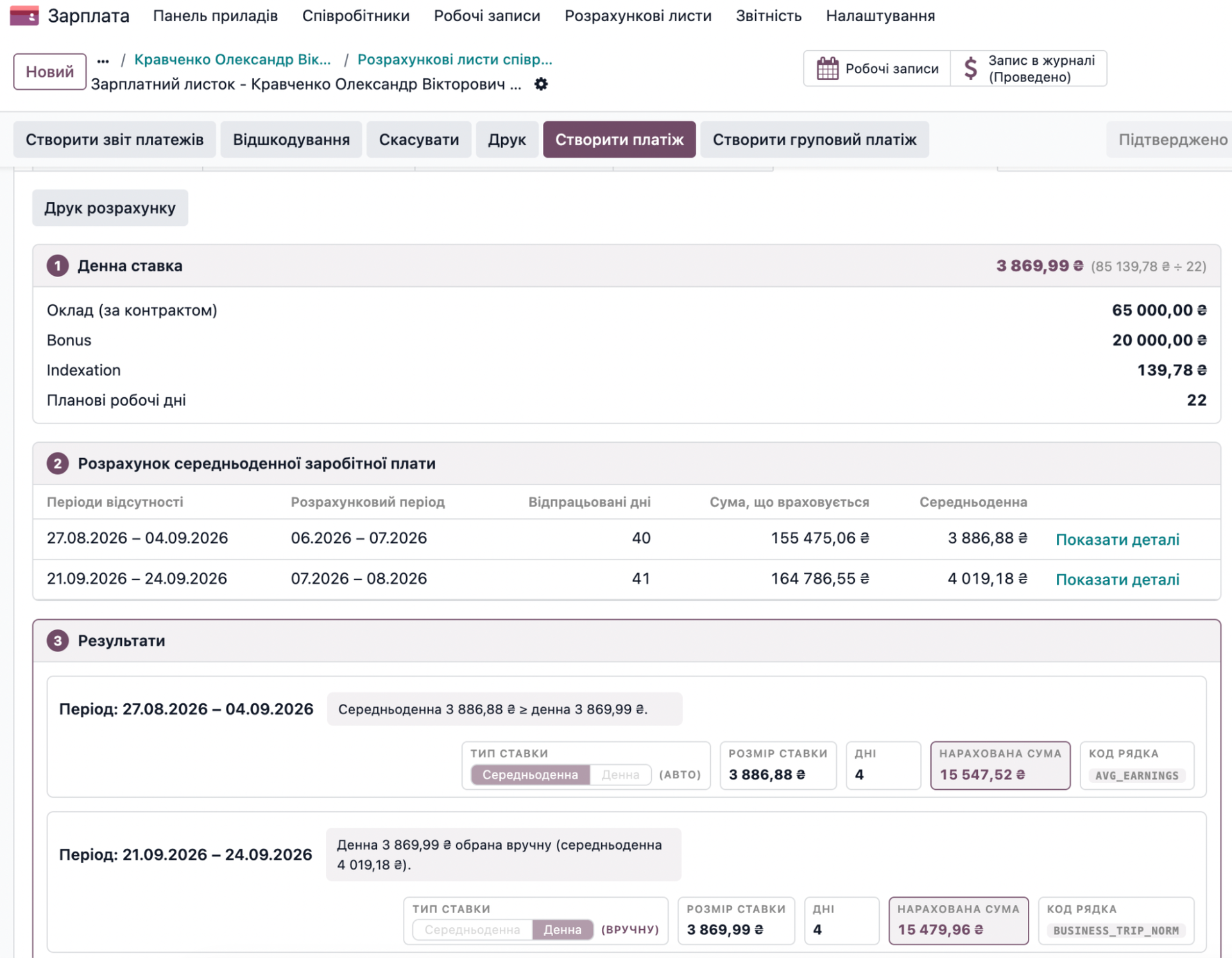Screen dimensions: 1232x958
Task: Click the Новий button
Action: pyautogui.click(x=50, y=71)
